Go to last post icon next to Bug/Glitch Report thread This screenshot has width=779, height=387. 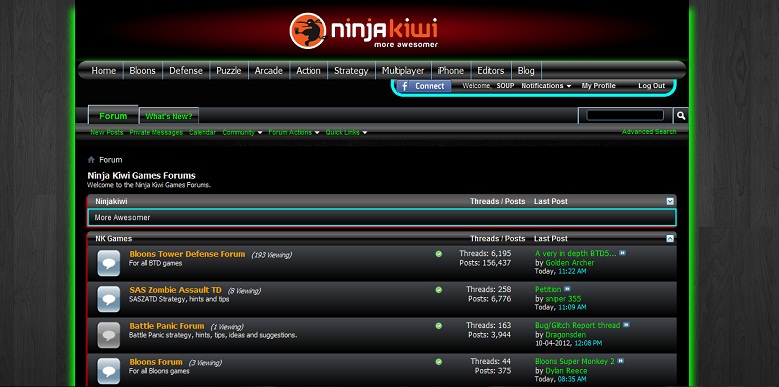click(626, 325)
